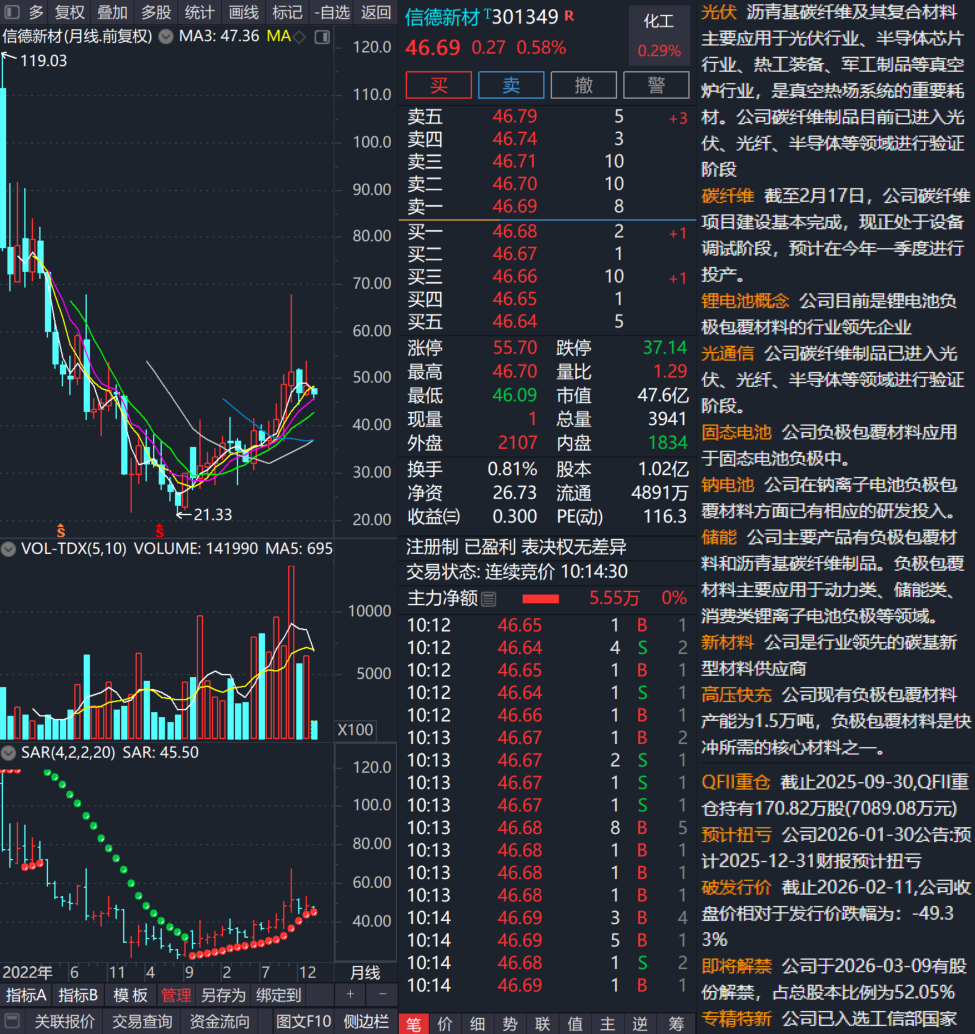The width and height of the screenshot is (975, 1034).
Task: Switch to the 筹 tab at bottom
Action: (x=676, y=1023)
